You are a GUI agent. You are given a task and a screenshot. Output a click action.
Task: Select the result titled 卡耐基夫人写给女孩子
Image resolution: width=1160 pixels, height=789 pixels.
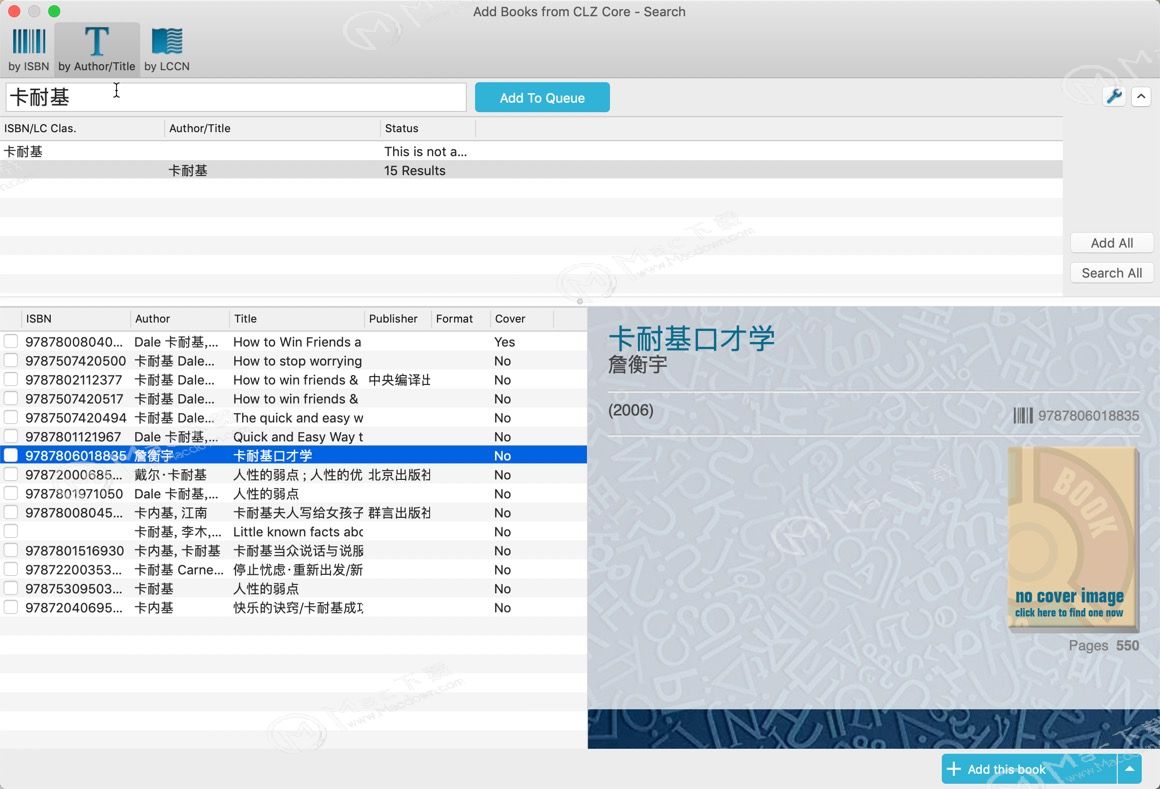pos(294,512)
